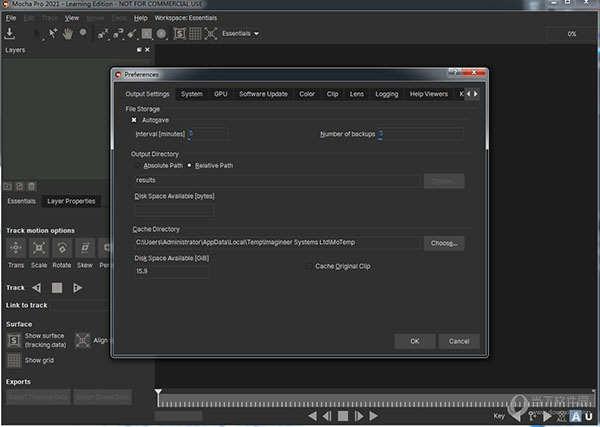The image size is (600, 427).
Task: Toggle Show Surface toolbar icon
Action: point(179,34)
